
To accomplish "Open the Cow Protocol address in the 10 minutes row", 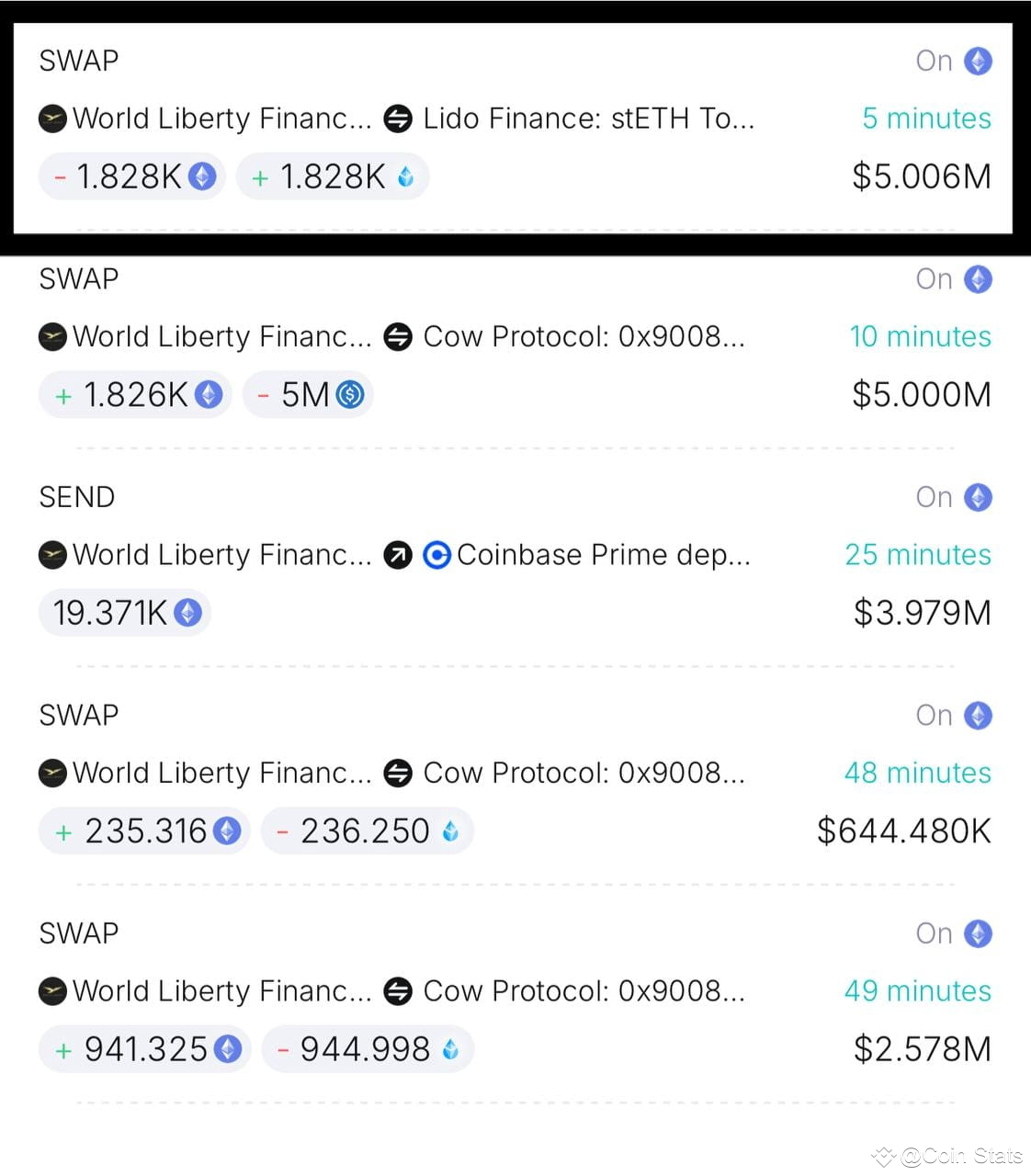I will [x=583, y=337].
